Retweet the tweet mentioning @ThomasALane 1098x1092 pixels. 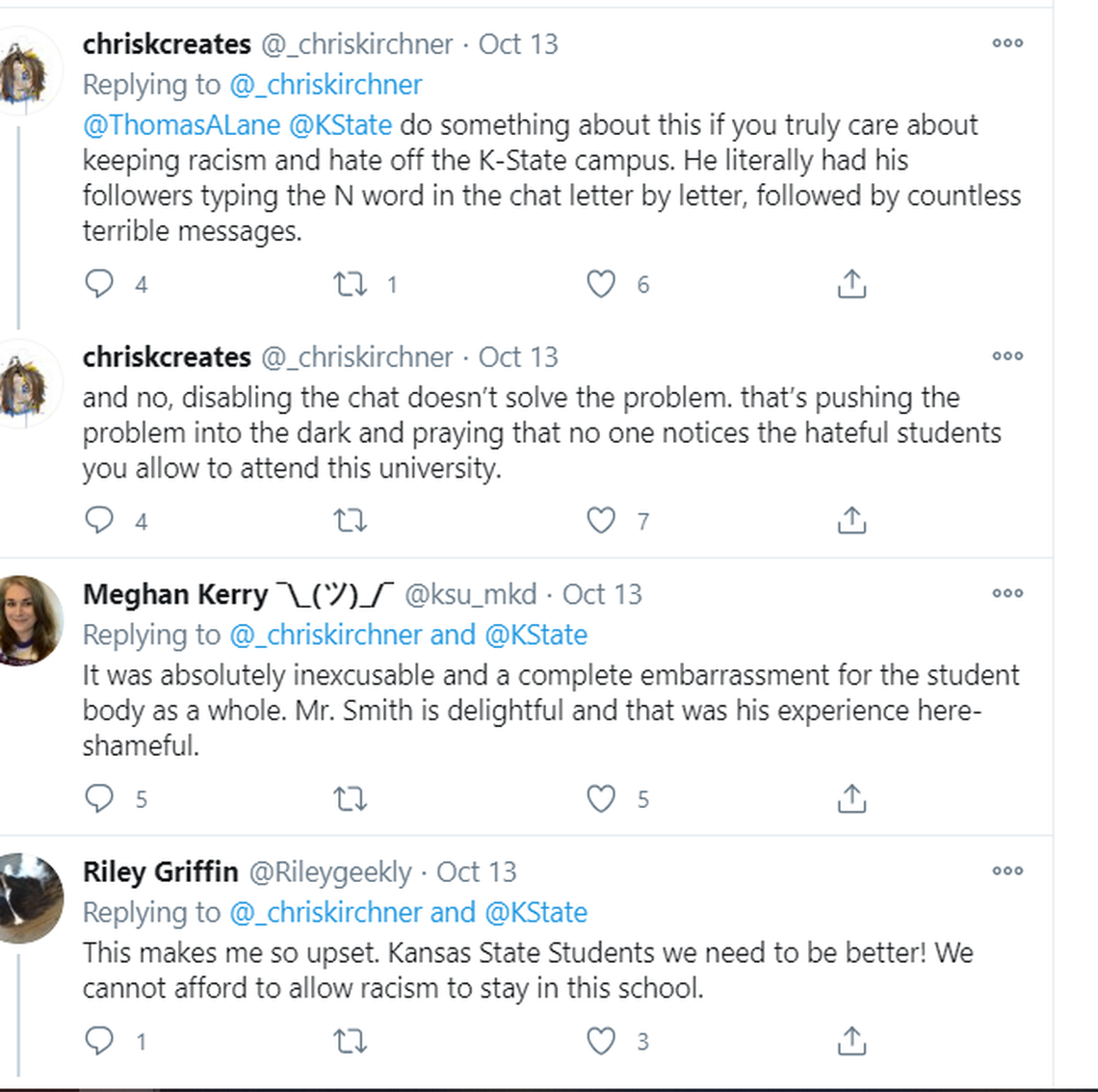[x=350, y=283]
